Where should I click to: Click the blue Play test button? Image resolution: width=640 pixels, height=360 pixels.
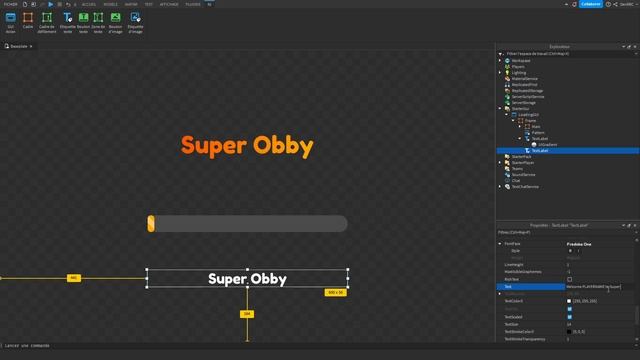click(x=51, y=4)
